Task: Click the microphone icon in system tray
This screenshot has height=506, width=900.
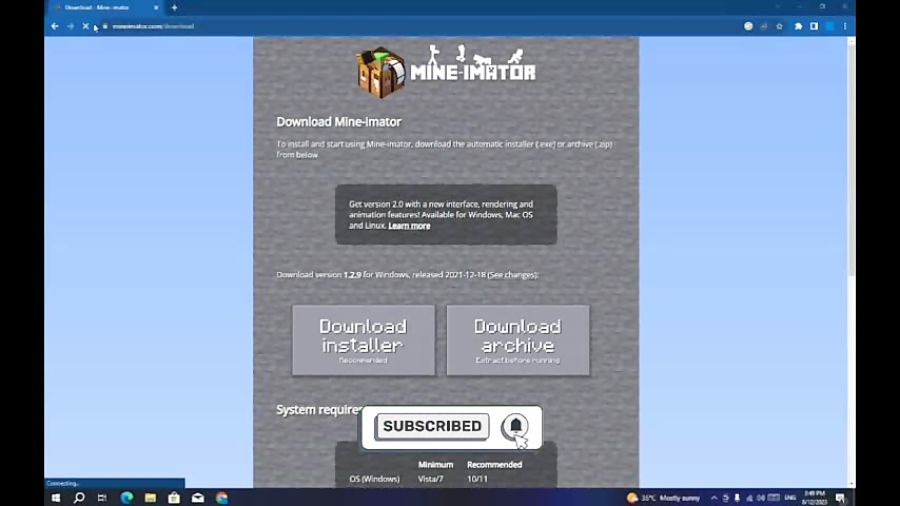Action: (x=737, y=498)
